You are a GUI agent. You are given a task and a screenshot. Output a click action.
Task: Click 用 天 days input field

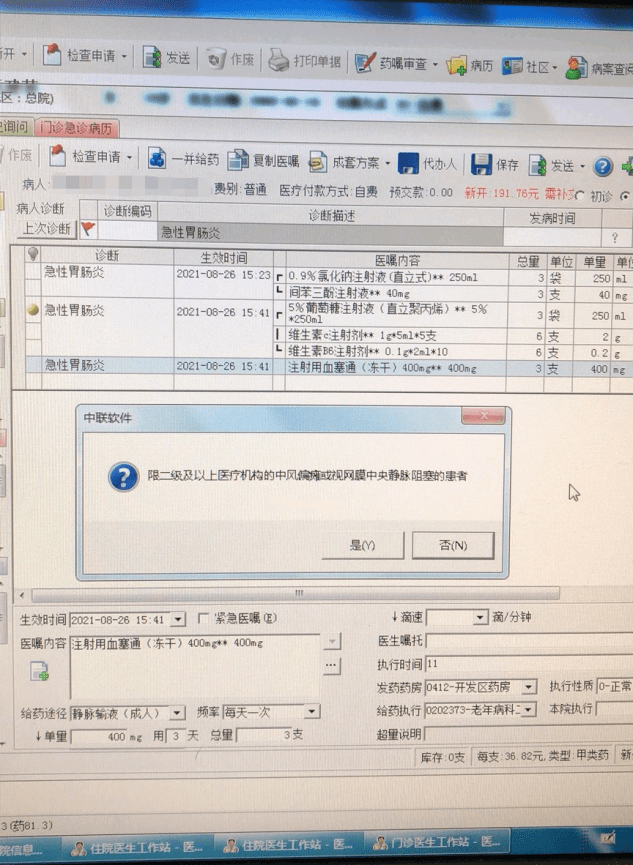pos(176,736)
